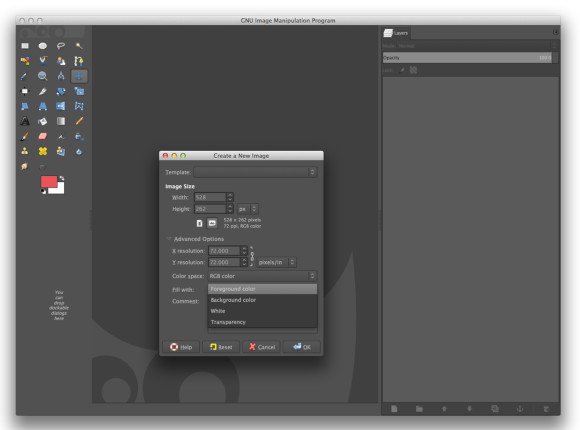Switch to the Layers tab

click(396, 33)
